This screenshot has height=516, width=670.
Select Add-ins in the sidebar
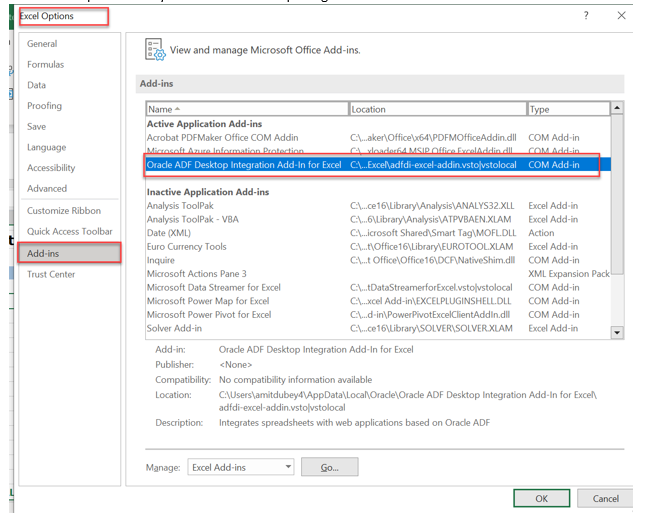69,253
